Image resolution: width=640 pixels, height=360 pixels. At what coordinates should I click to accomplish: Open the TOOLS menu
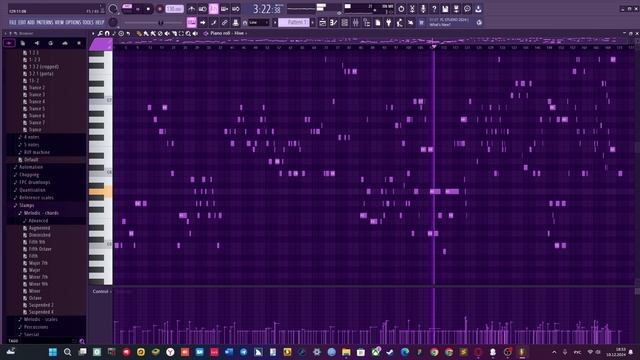tap(88, 22)
